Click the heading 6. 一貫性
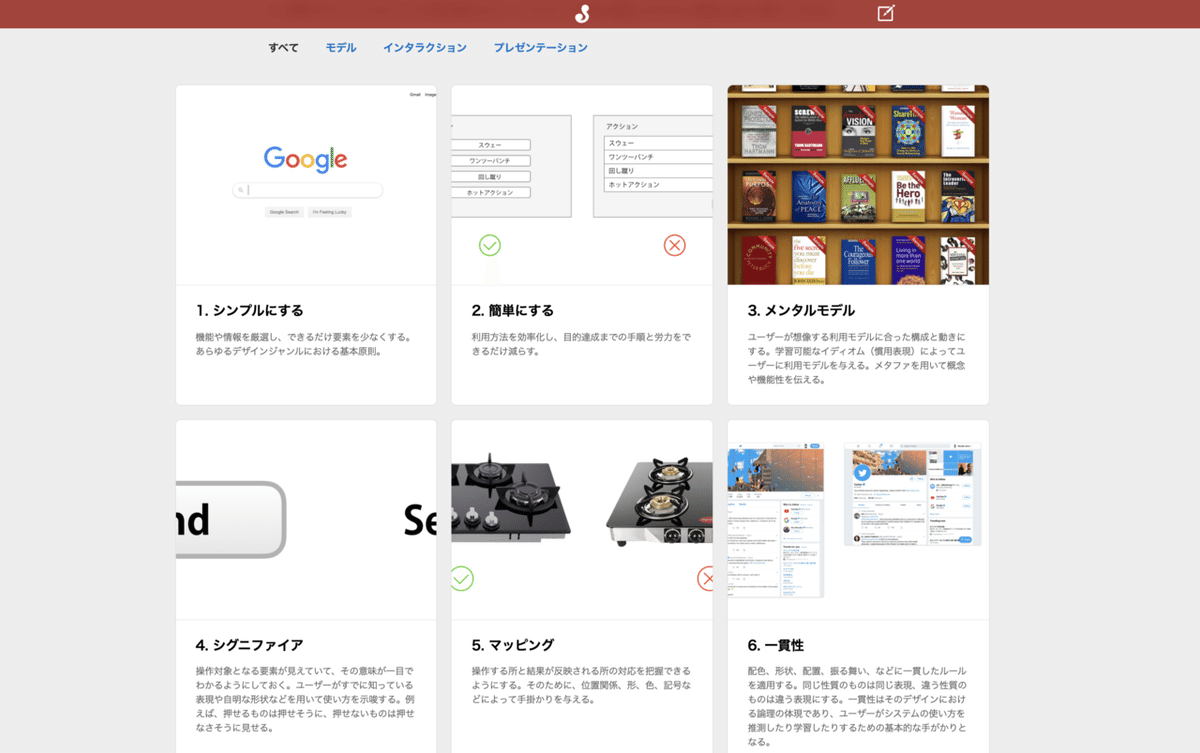This screenshot has width=1200, height=753. [776, 645]
